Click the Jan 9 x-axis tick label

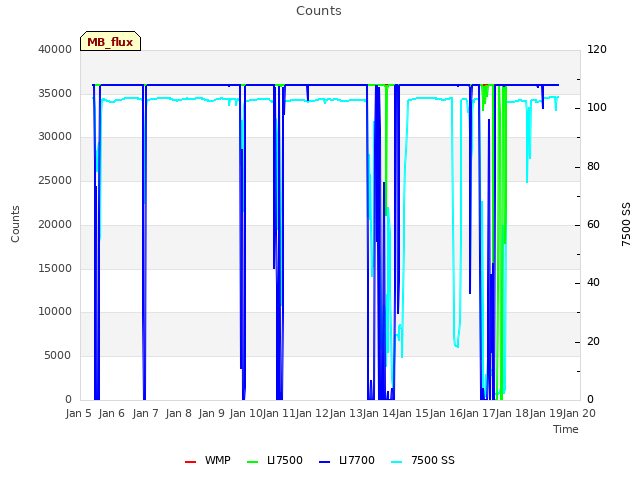[x=211, y=413]
